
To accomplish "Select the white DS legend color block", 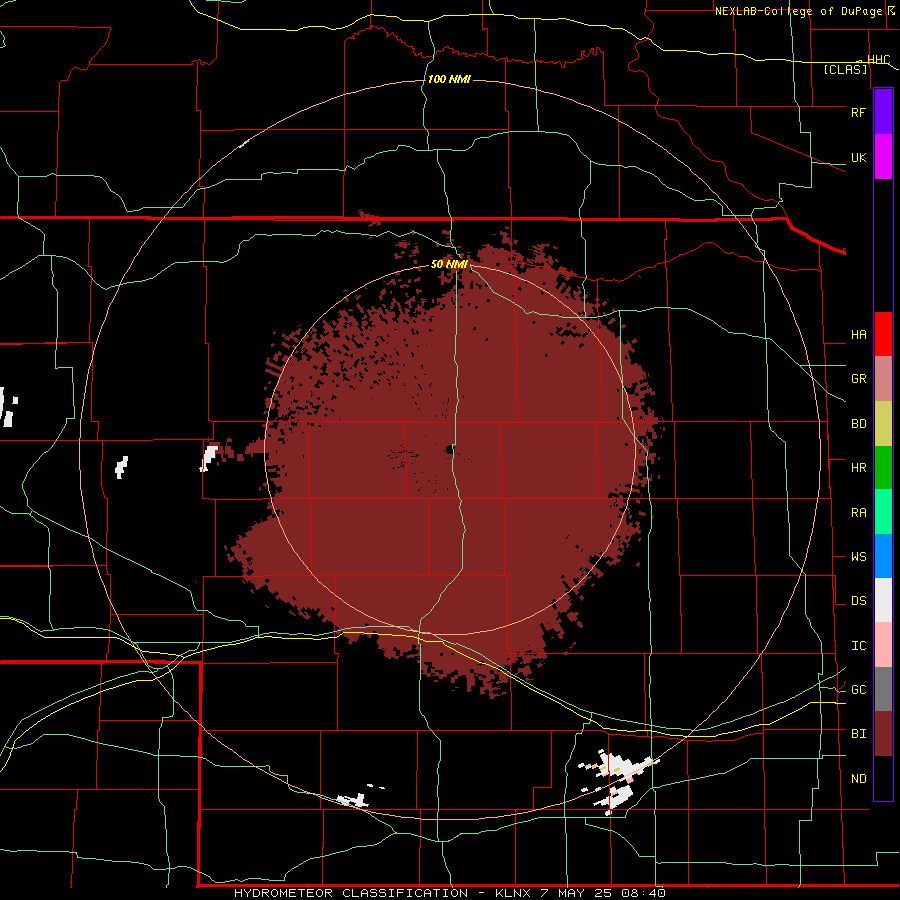I will 883,600.
